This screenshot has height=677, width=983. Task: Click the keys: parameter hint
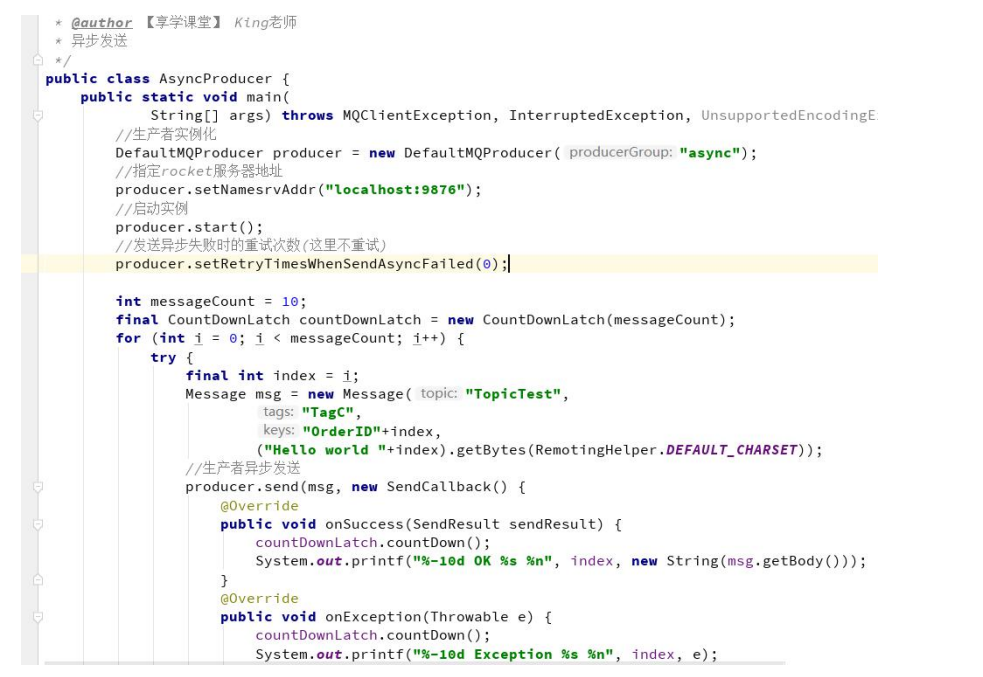pos(278,431)
